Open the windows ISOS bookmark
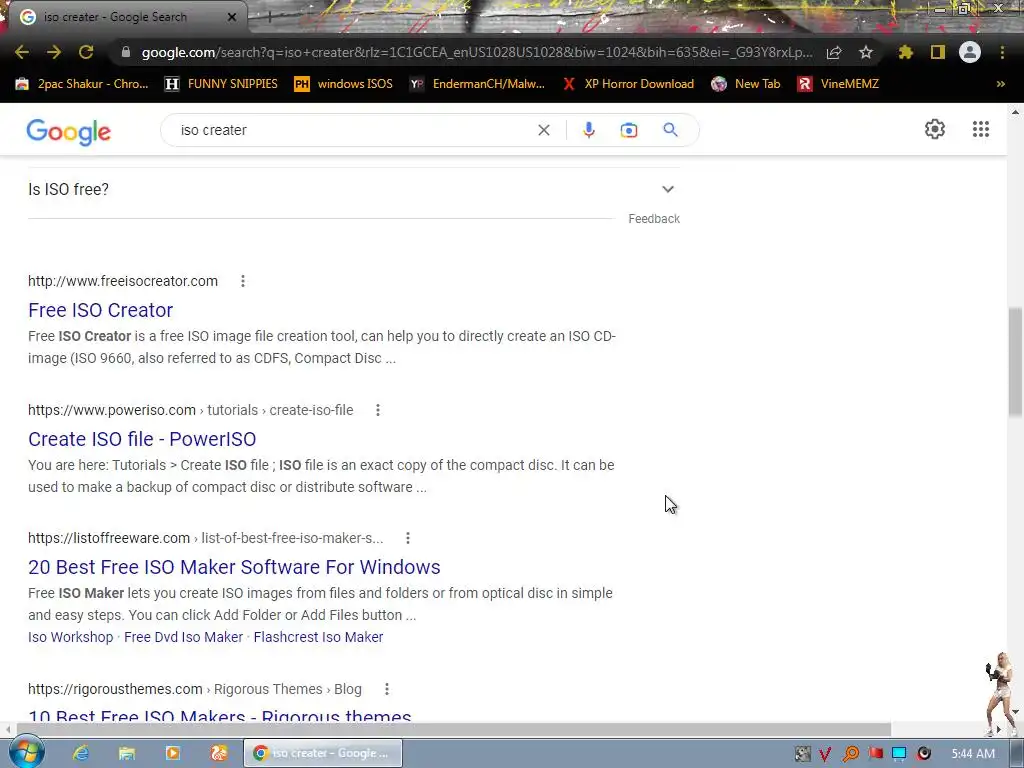This screenshot has height=768, width=1024. 344,84
